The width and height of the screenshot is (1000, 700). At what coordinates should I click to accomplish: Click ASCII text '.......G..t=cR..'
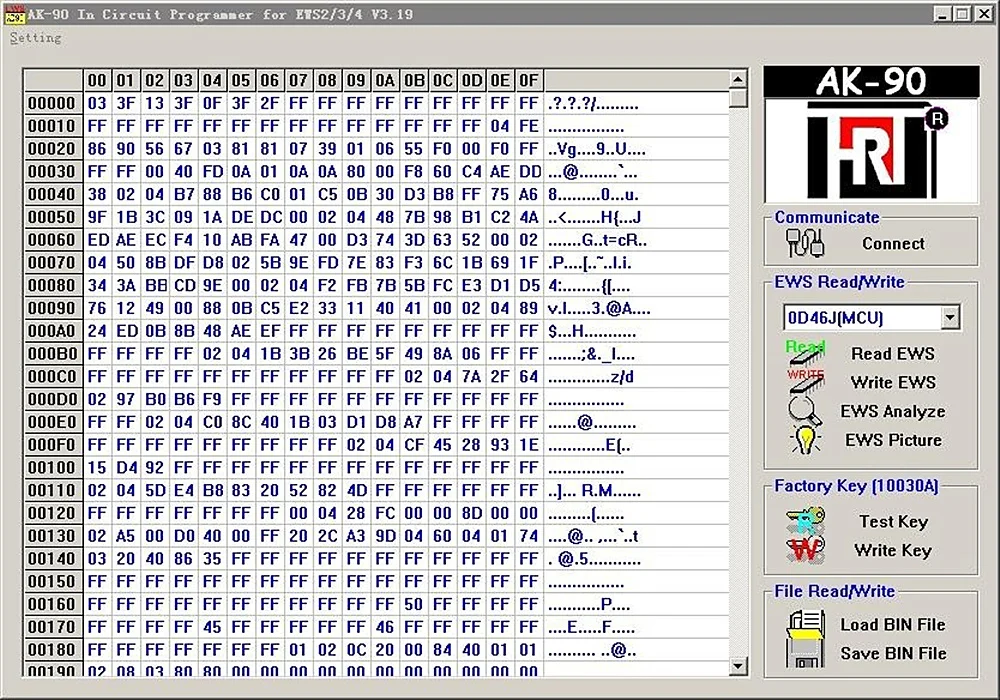[598, 240]
